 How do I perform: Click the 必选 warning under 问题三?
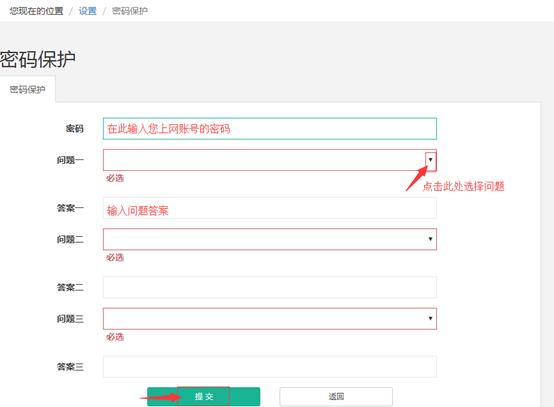click(x=115, y=337)
